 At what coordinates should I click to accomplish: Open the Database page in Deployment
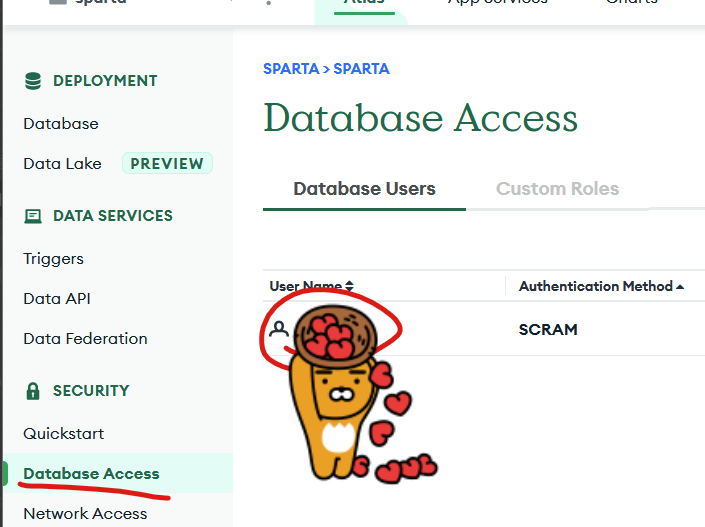(61, 124)
